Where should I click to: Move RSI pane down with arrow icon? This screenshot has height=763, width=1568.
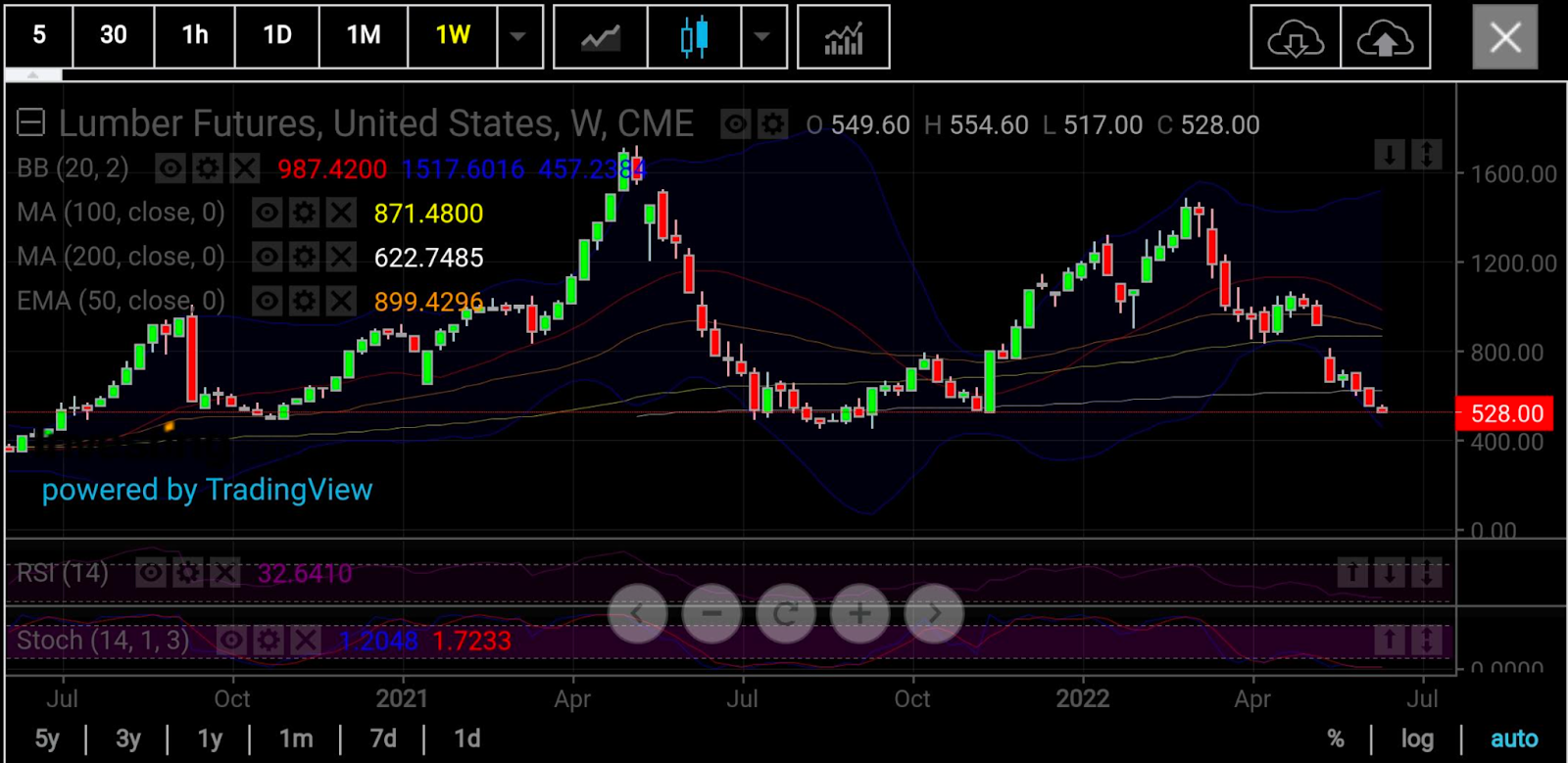[x=1390, y=572]
